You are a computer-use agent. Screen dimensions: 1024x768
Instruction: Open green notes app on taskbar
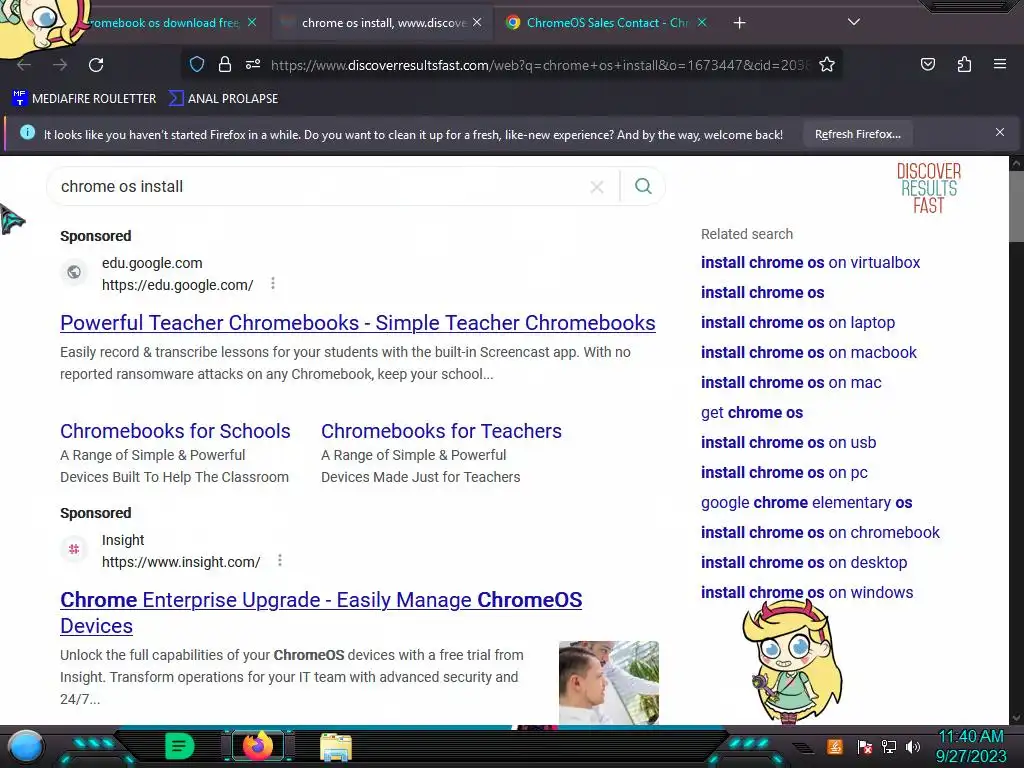[x=180, y=746]
